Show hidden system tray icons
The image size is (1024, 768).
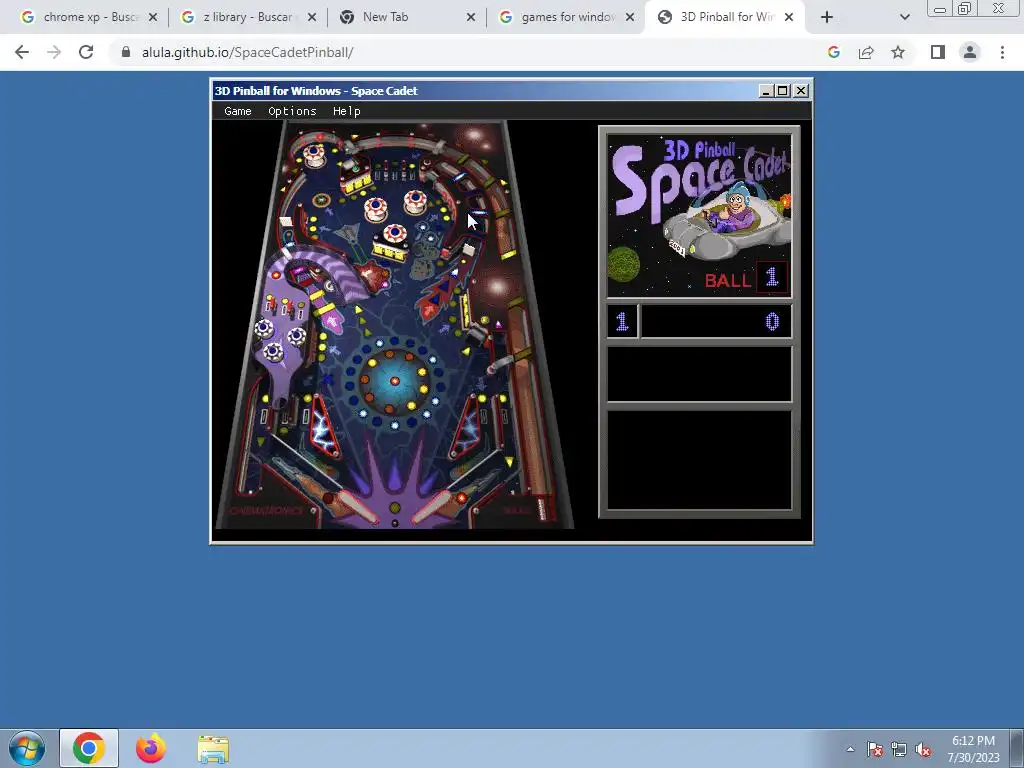[x=850, y=749]
